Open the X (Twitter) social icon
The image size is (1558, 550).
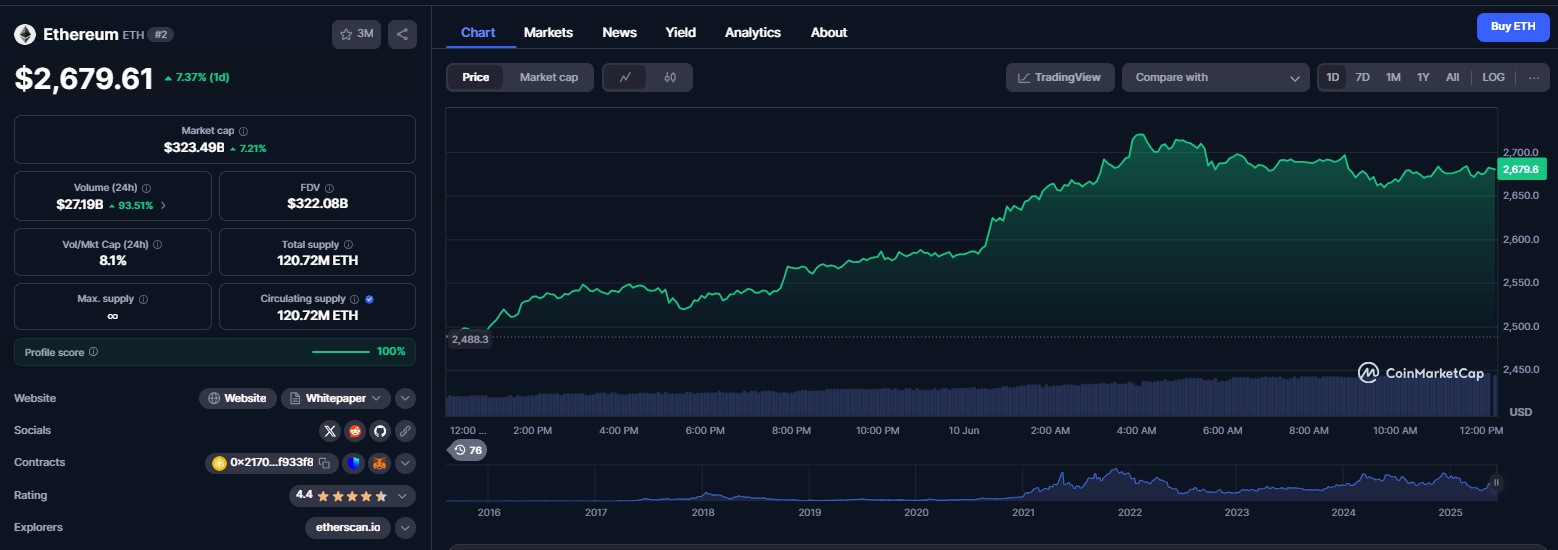tap(331, 431)
